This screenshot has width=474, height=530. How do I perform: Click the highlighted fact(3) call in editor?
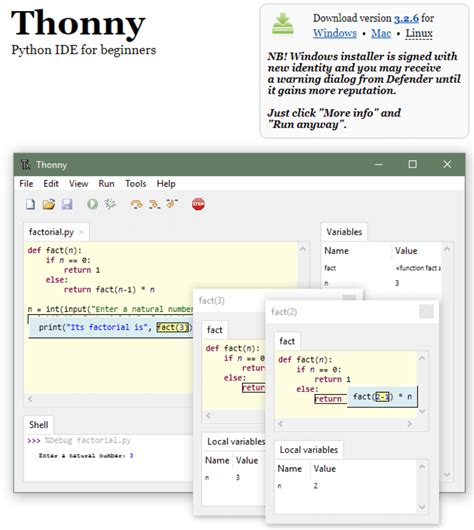(x=173, y=327)
